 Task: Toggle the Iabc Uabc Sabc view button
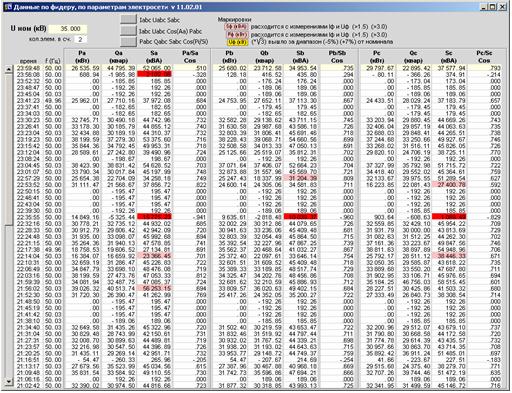128,19
